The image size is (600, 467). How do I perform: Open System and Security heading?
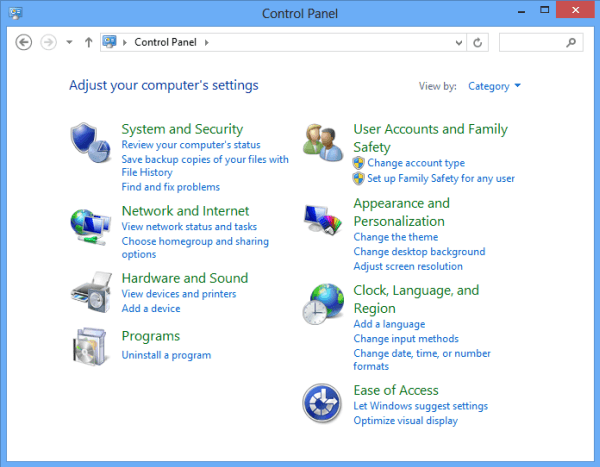[x=182, y=129]
